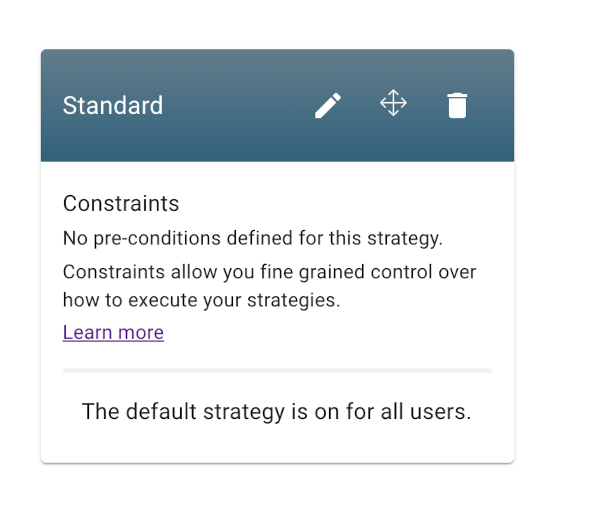This screenshot has height=526, width=600.
Task: Select the four-arrow drag handle in header
Action: pyautogui.click(x=393, y=103)
